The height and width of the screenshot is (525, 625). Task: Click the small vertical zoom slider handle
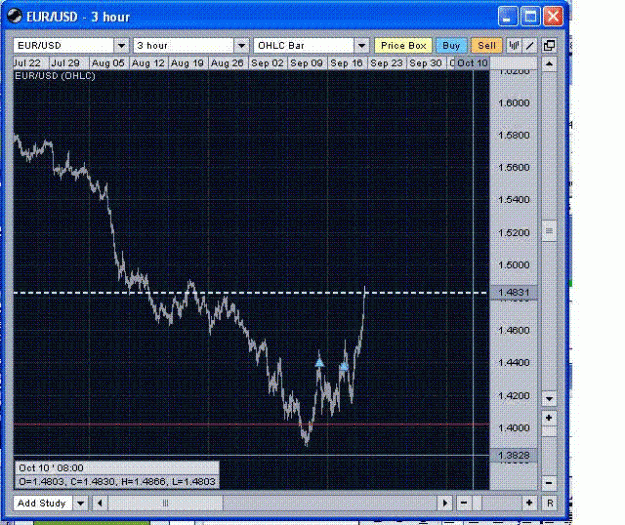click(x=549, y=431)
